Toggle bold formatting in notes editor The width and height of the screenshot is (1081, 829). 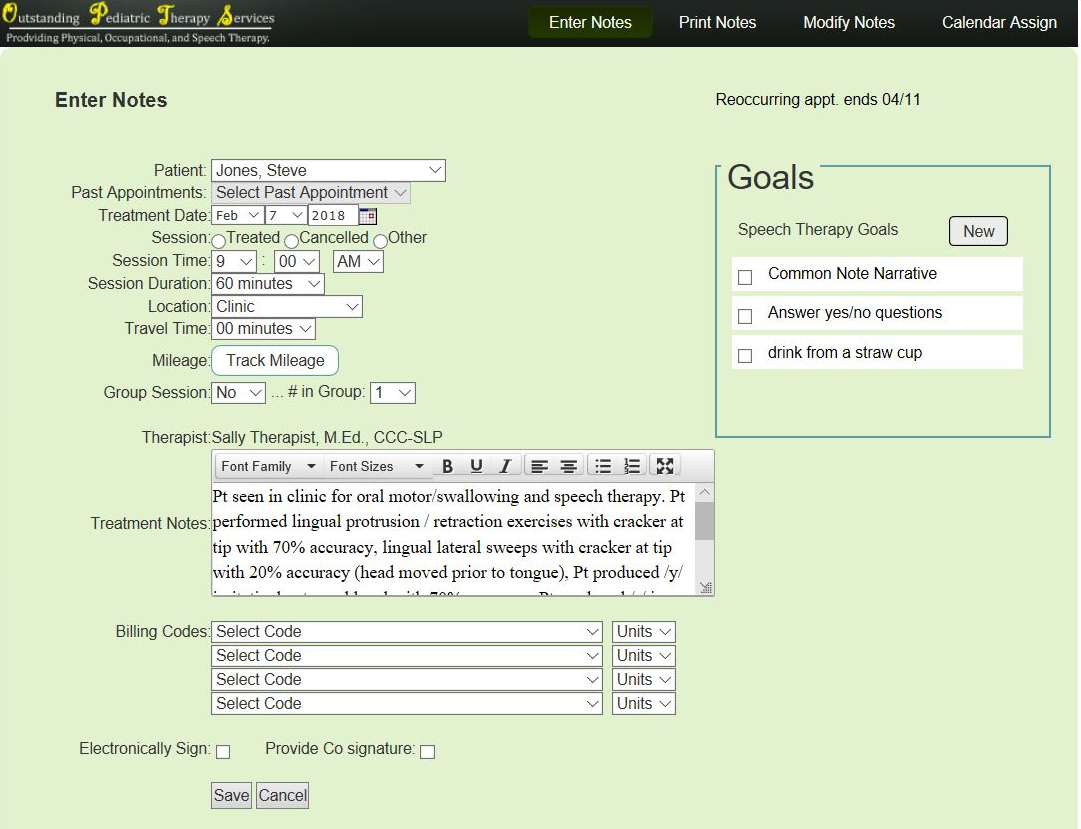(x=447, y=466)
